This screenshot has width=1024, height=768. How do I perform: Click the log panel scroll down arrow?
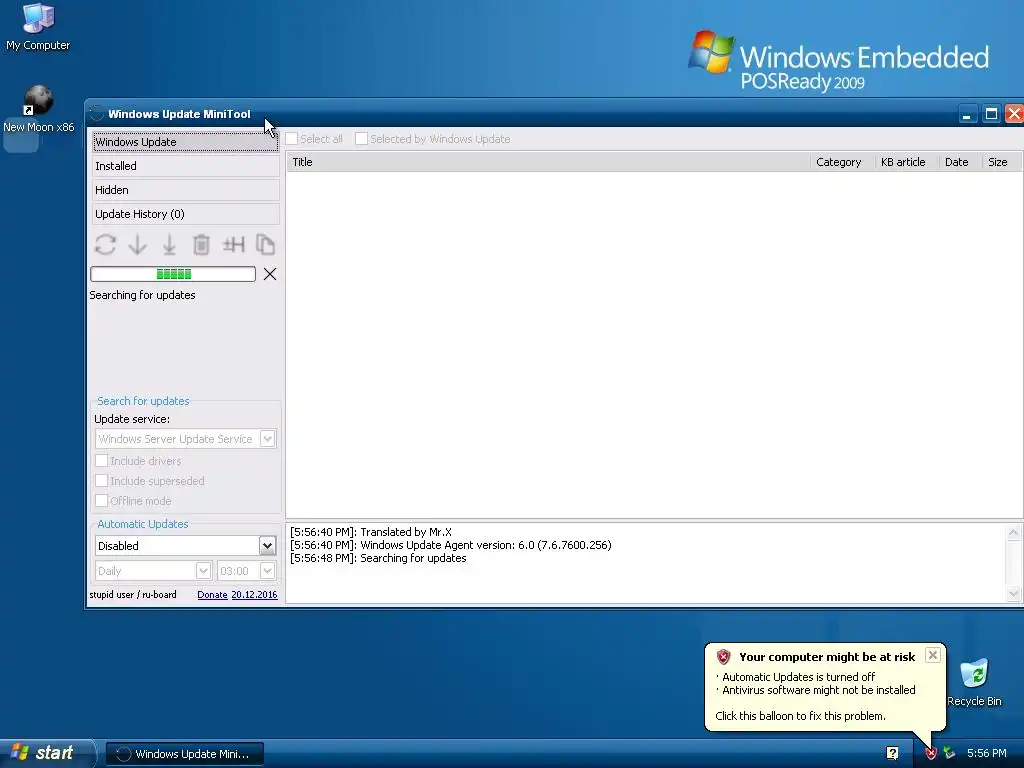(1014, 594)
